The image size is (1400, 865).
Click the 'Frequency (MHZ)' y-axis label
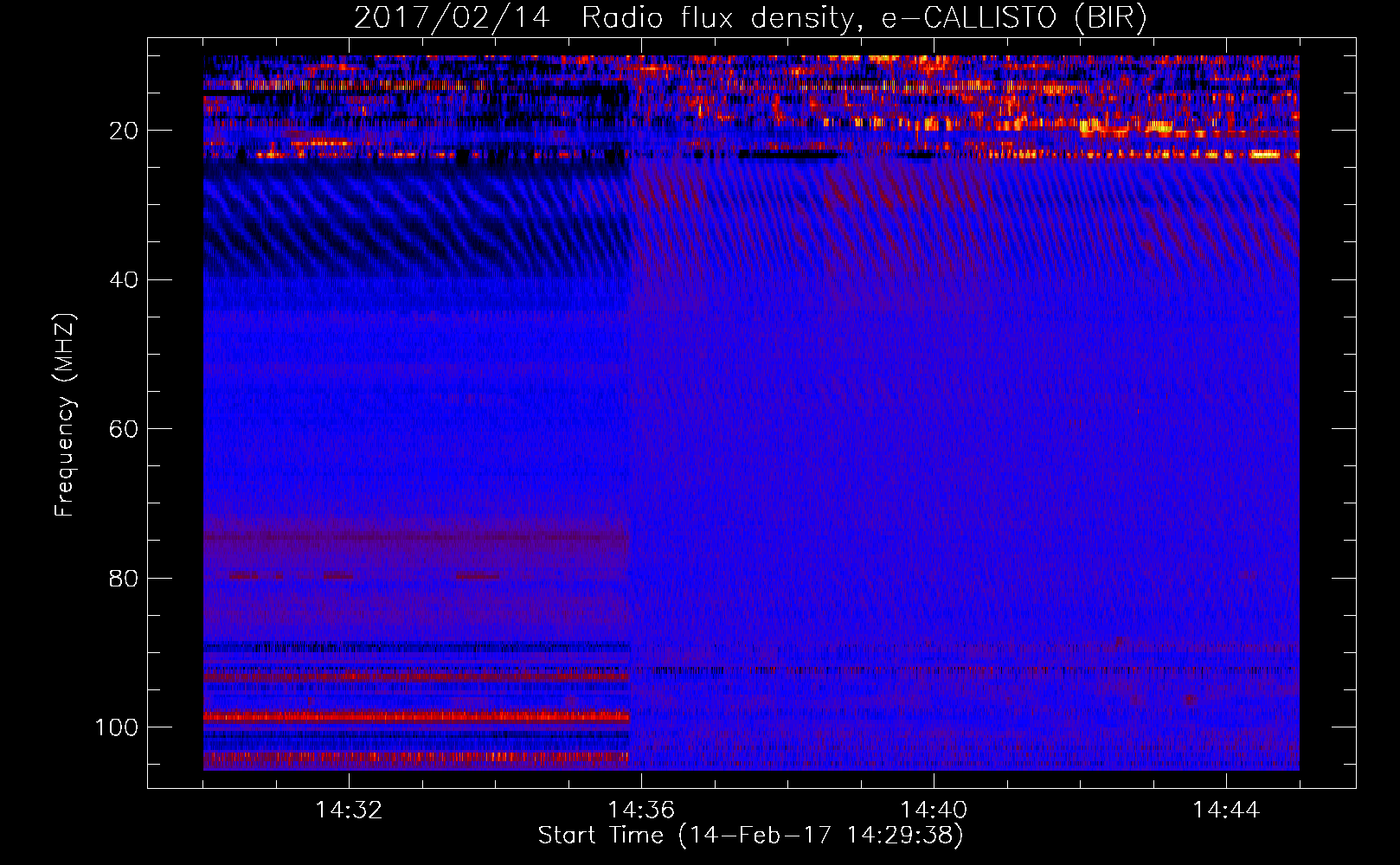pyautogui.click(x=65, y=415)
